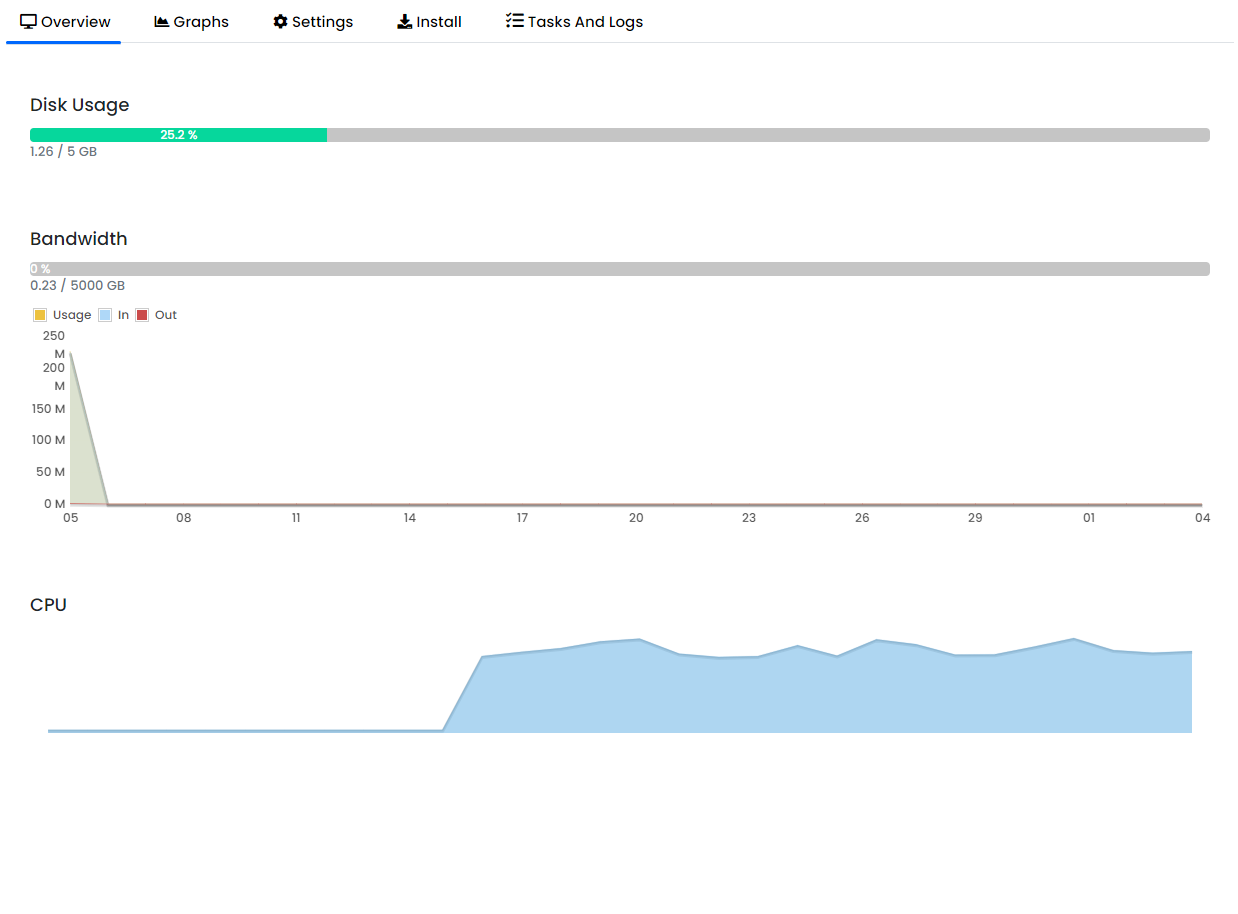The height and width of the screenshot is (914, 1238).
Task: Click the Disk Usage heading
Action: click(80, 105)
